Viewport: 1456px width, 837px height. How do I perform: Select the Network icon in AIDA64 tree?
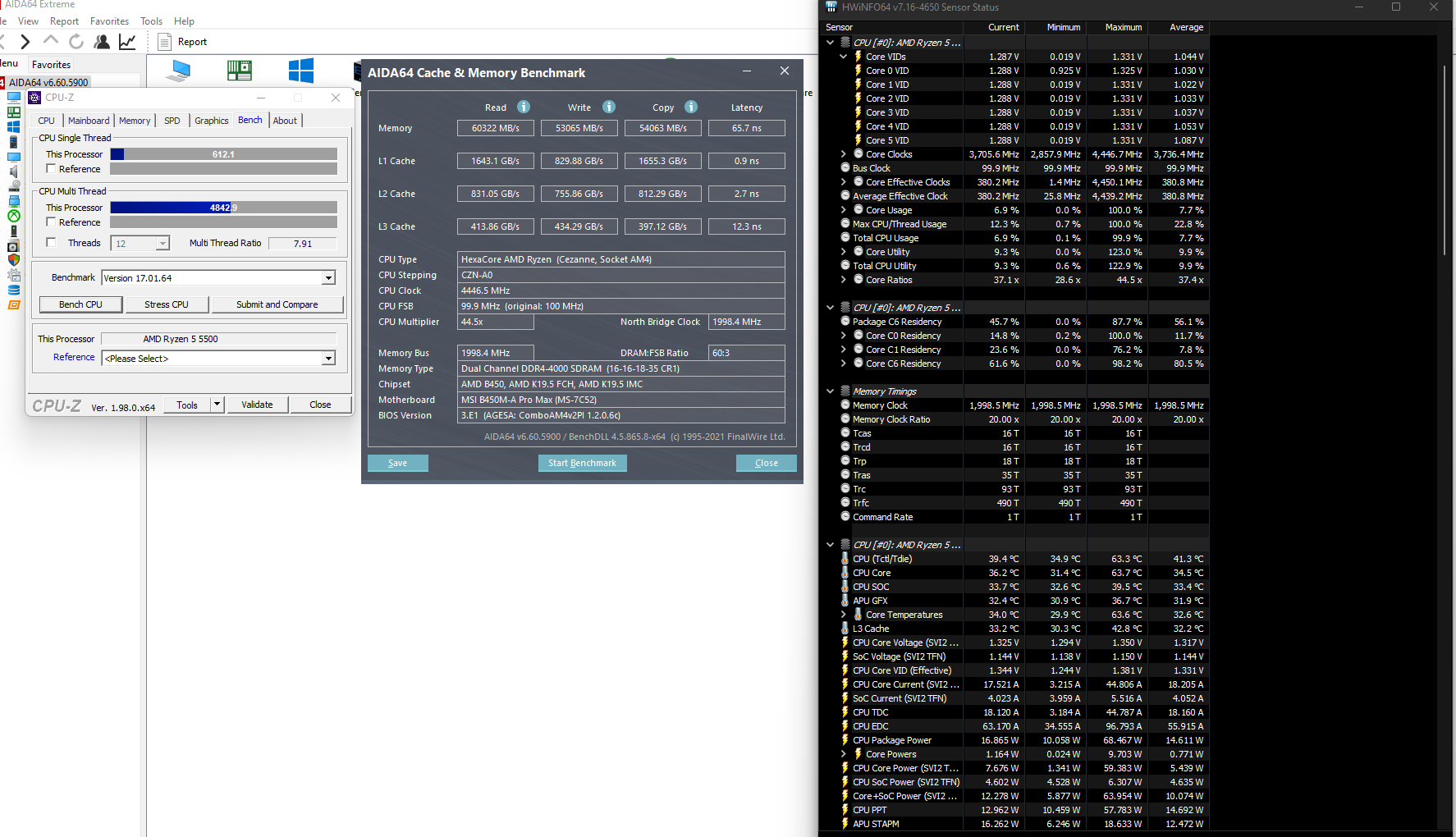coord(14,201)
